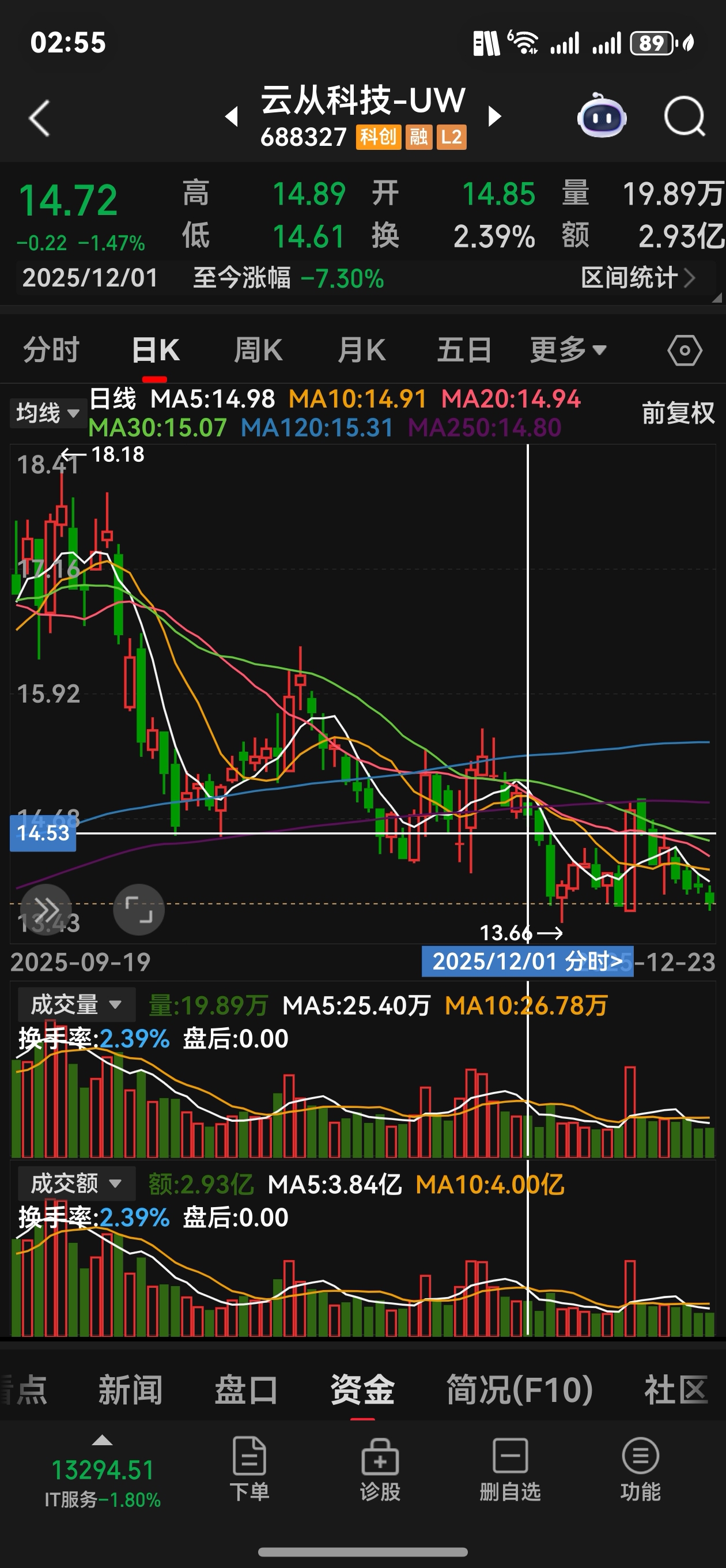Select the 日K tab
Screen dimensions: 726x1568
point(156,350)
